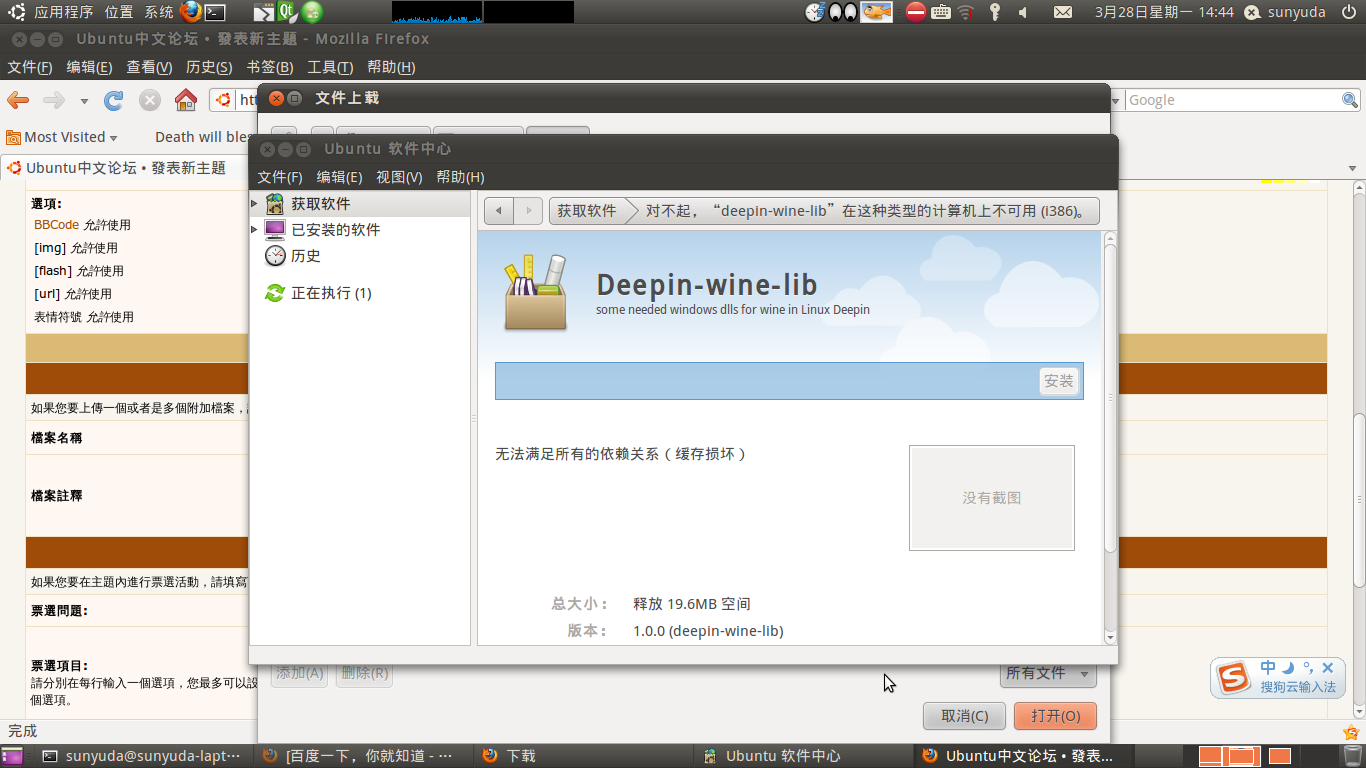
Task: Click the 获取软件 breadcrumb button
Action: (587, 211)
